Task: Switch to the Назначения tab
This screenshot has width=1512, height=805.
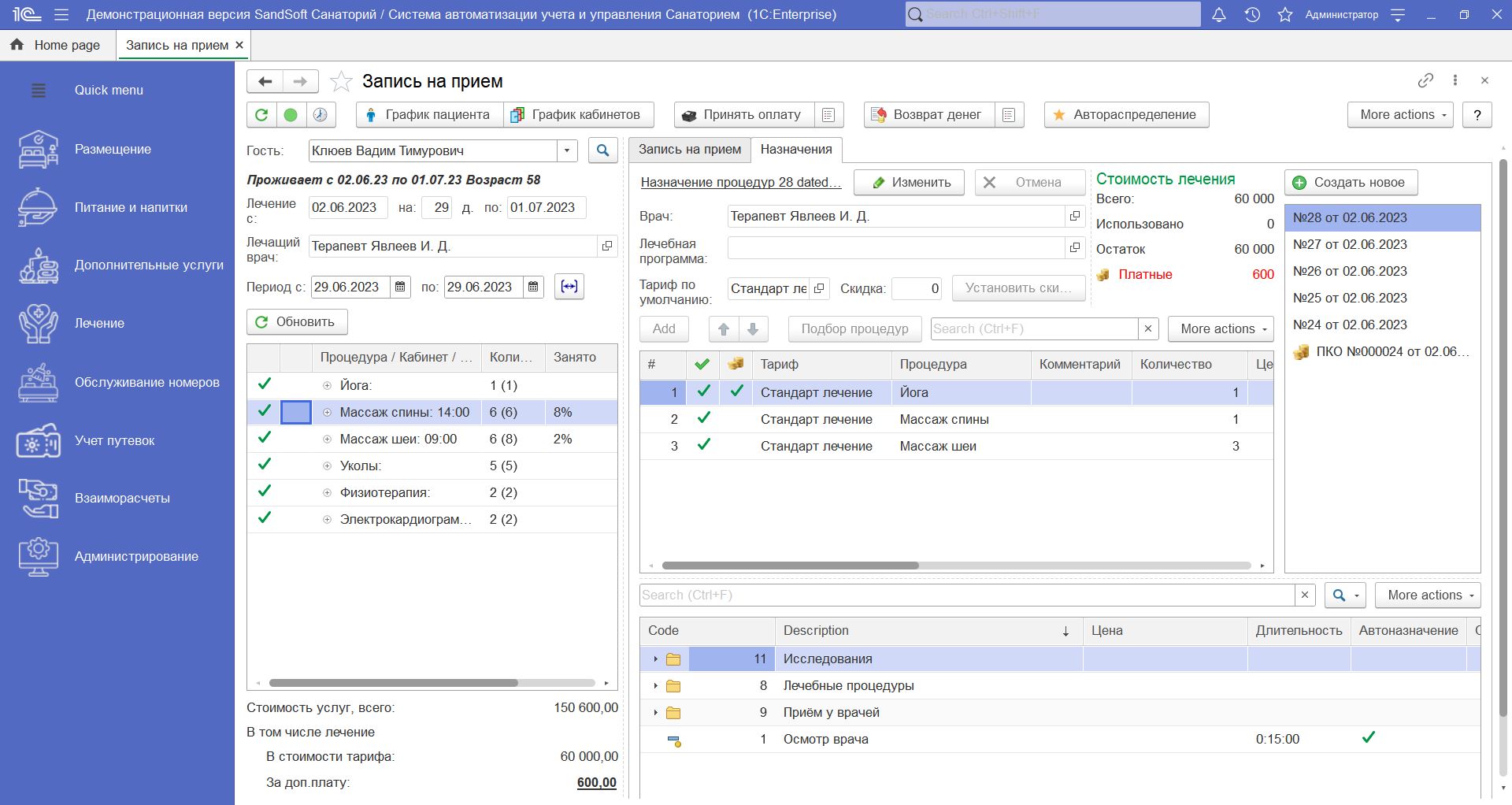Action: [x=796, y=150]
